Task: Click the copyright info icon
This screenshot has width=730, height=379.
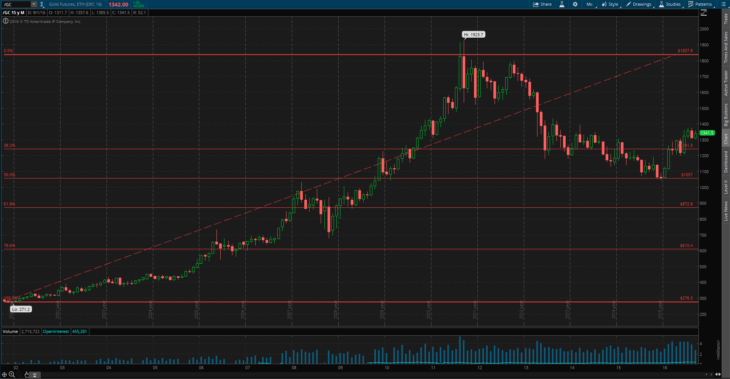Action: [x=6, y=21]
